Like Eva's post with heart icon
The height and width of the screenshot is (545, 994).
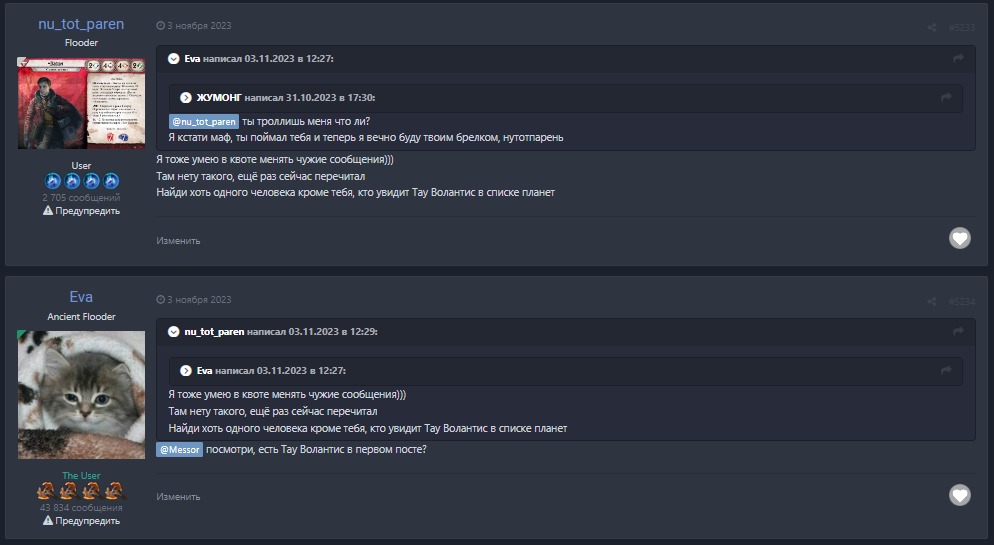960,494
